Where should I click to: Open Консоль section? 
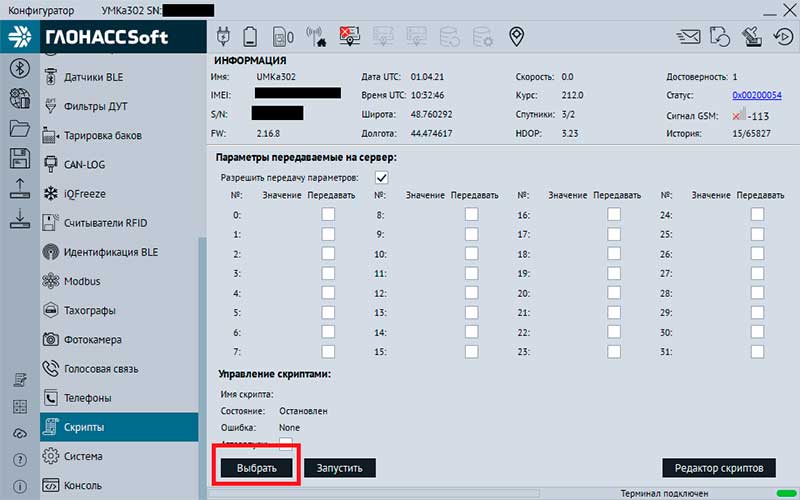119,485
